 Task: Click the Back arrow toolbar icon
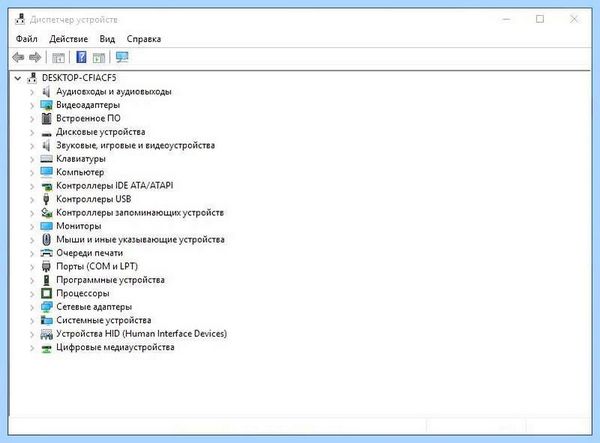(18, 57)
